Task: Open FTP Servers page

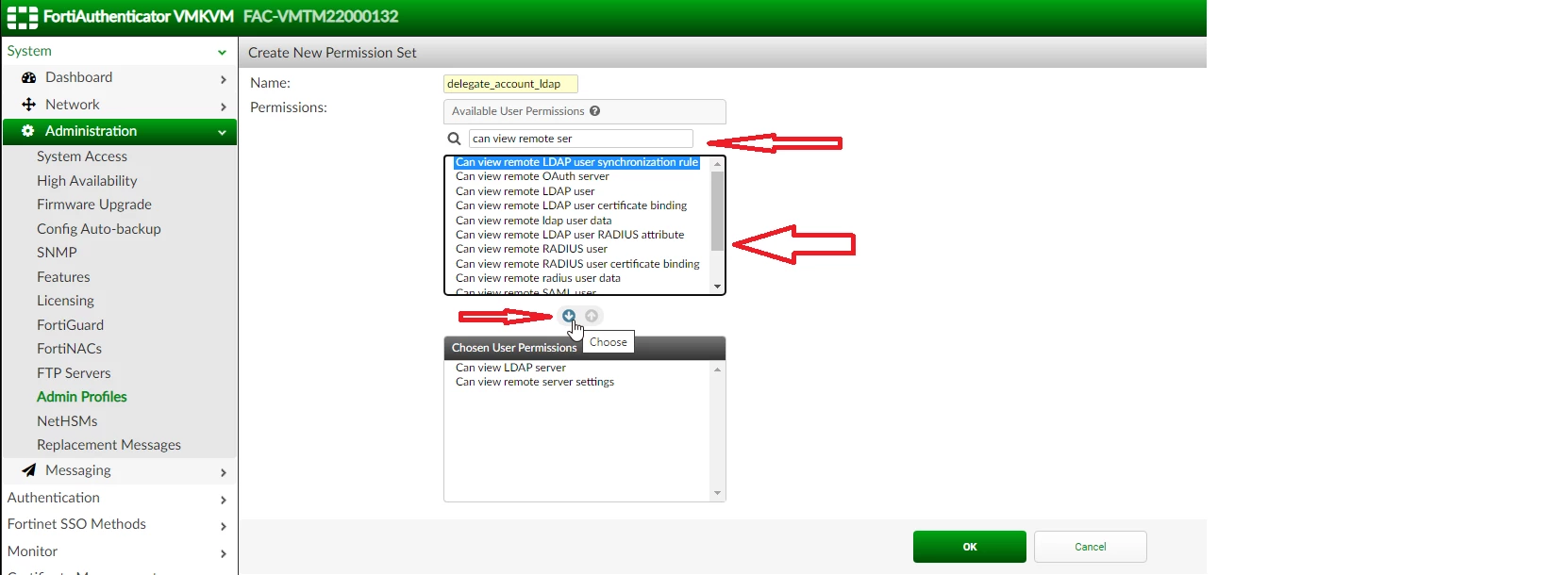Action: (x=74, y=373)
